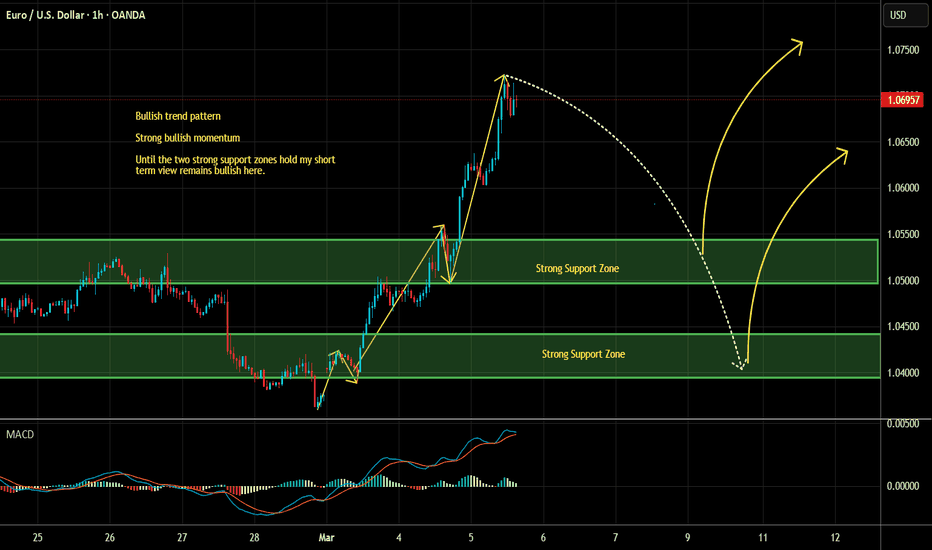Click date label 11 on time axis
The image size is (932, 550).
coord(763,538)
